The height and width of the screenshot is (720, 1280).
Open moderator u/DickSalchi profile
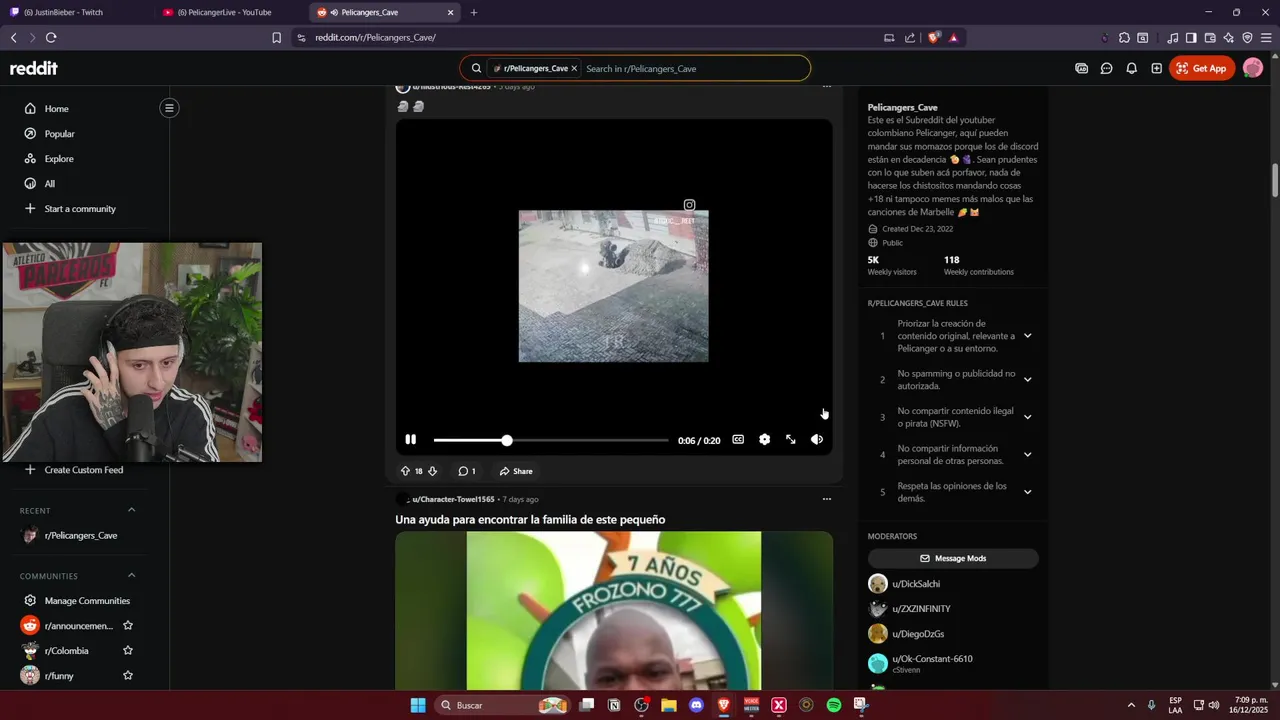(x=916, y=584)
